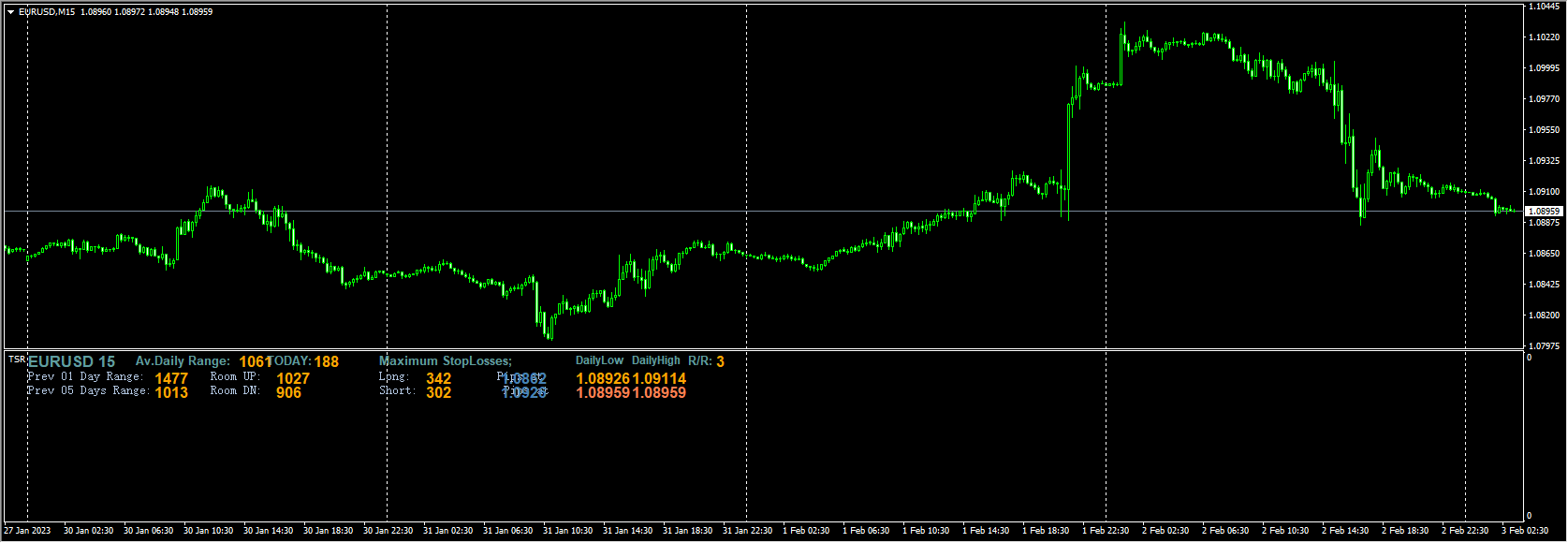Select the 1477 previous day range value
The width and height of the screenshot is (1568, 543).
[x=172, y=379]
